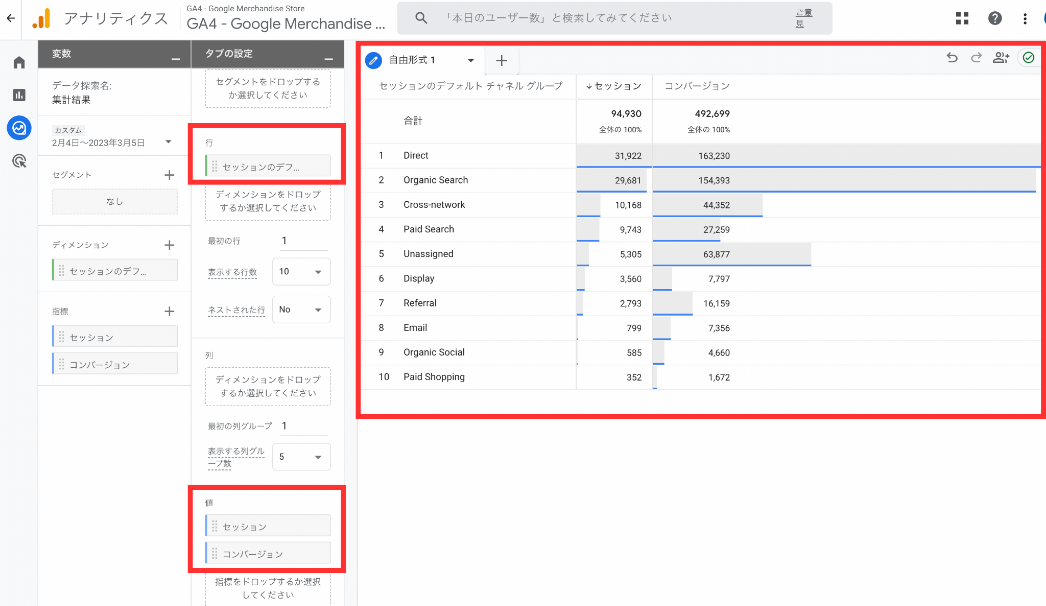Click the pencil edit icon on tab
The image size is (1046, 606).
374,60
